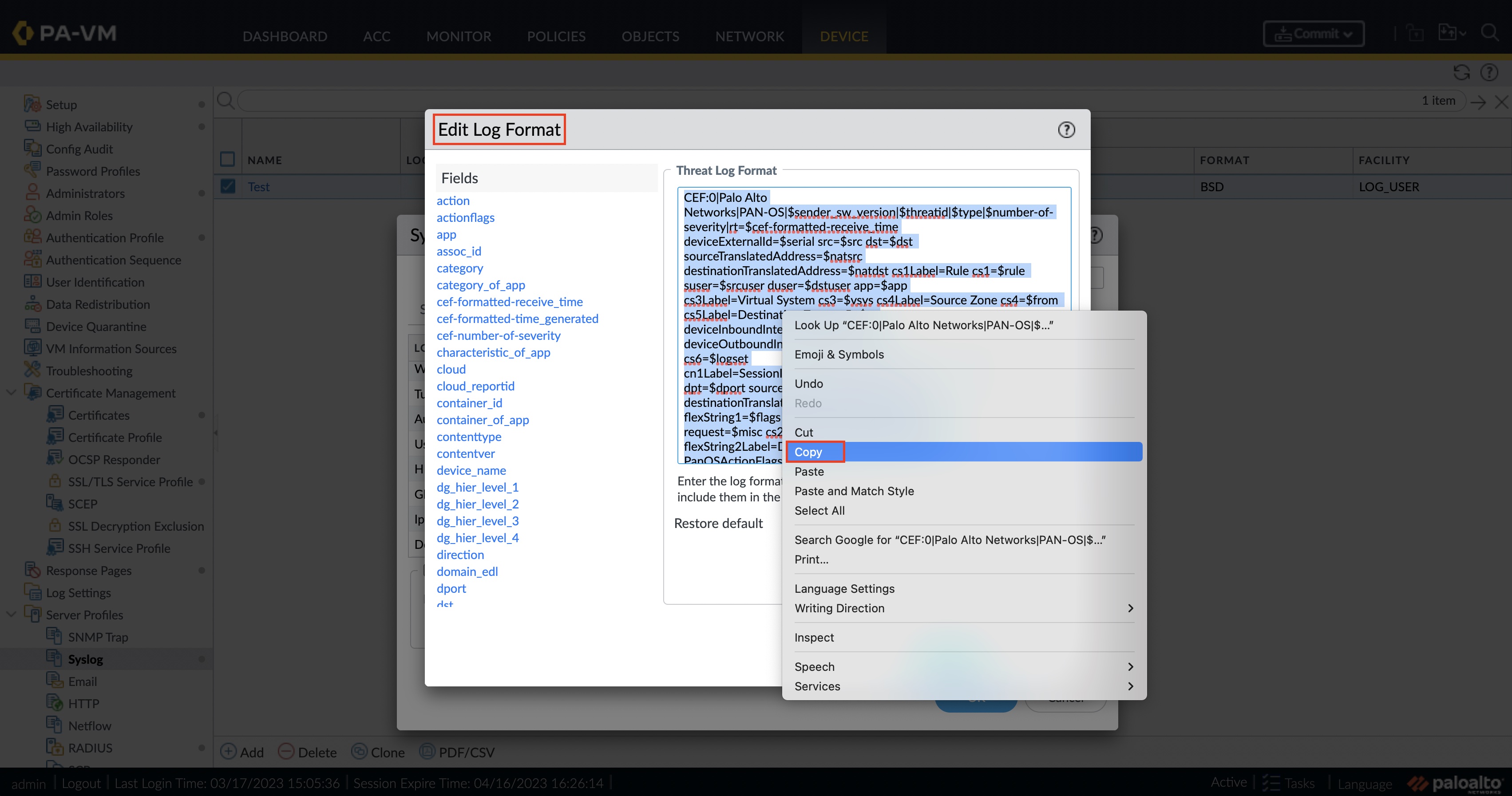Screen dimensions: 1512x796
Task: Uncheck the Test row checkbox
Action: pos(228,186)
